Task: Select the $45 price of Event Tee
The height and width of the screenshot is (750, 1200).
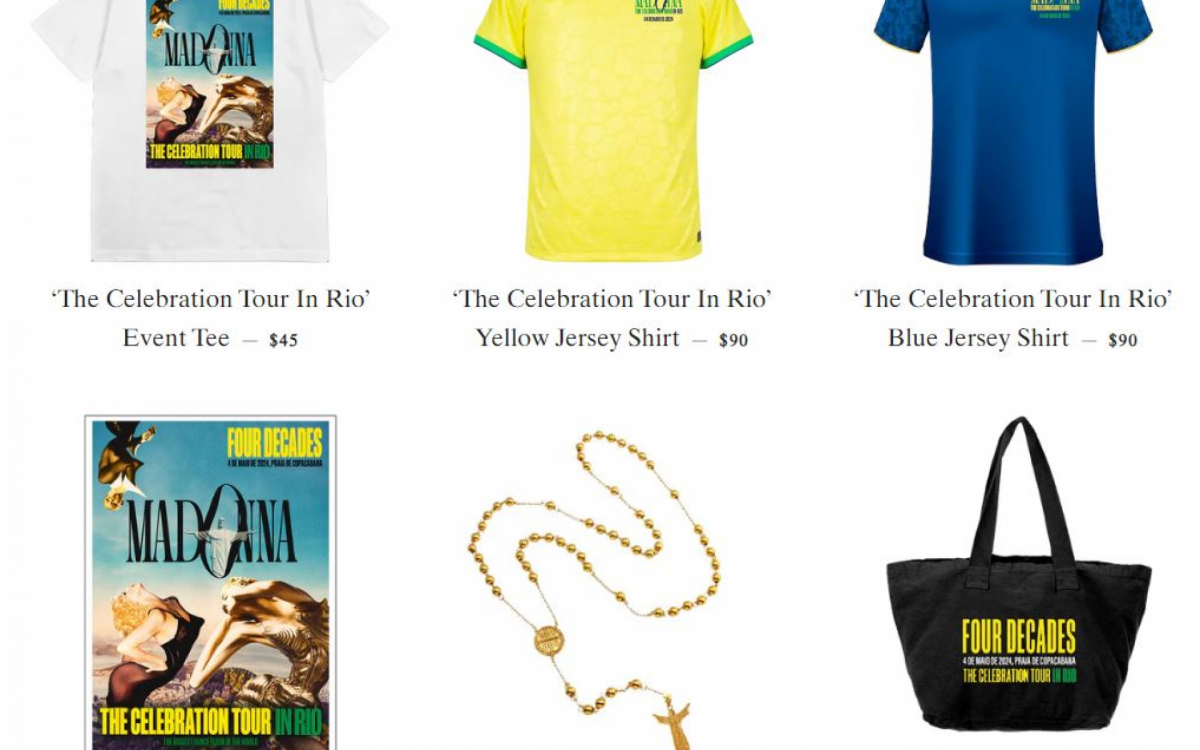Action: pos(283,340)
